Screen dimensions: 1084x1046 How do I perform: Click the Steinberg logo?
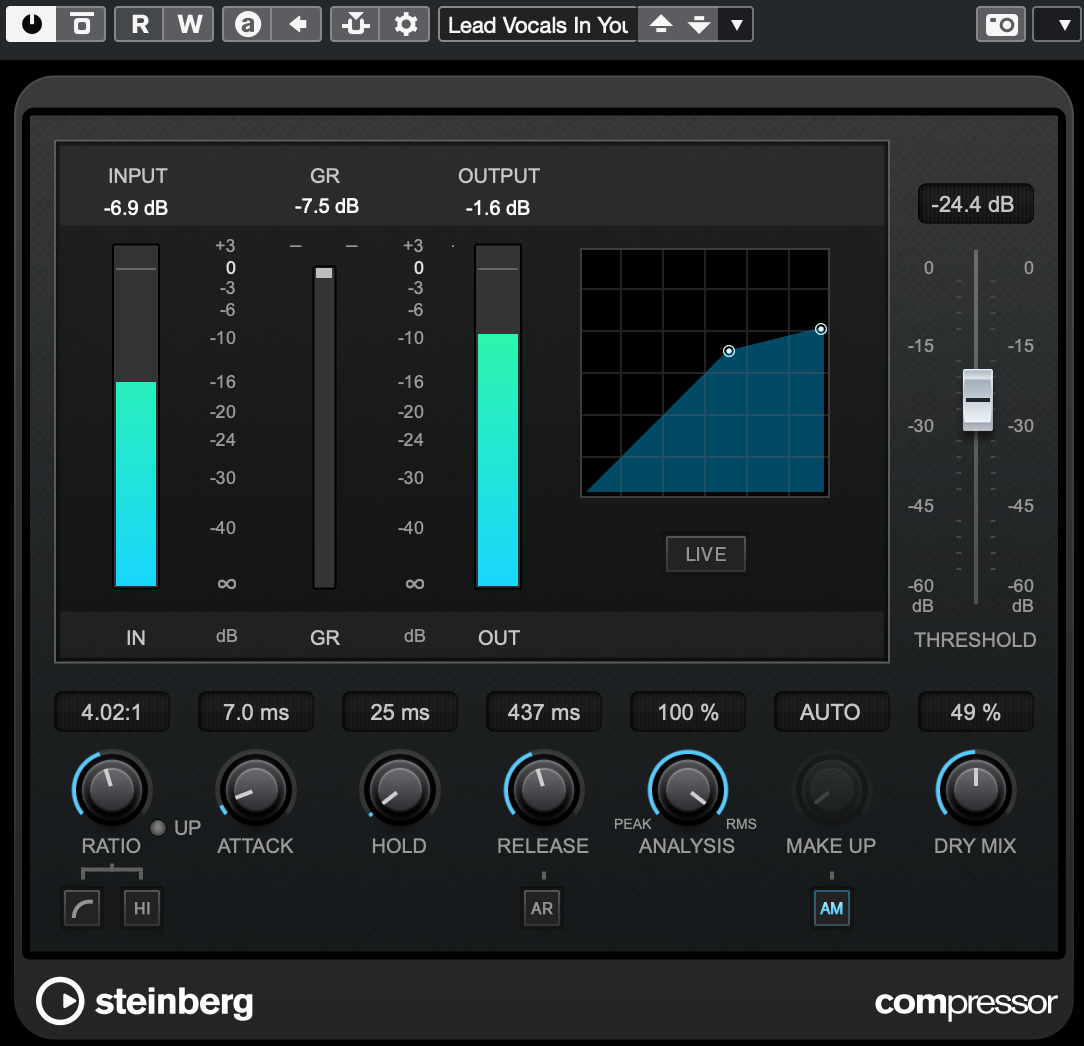tap(145, 1001)
